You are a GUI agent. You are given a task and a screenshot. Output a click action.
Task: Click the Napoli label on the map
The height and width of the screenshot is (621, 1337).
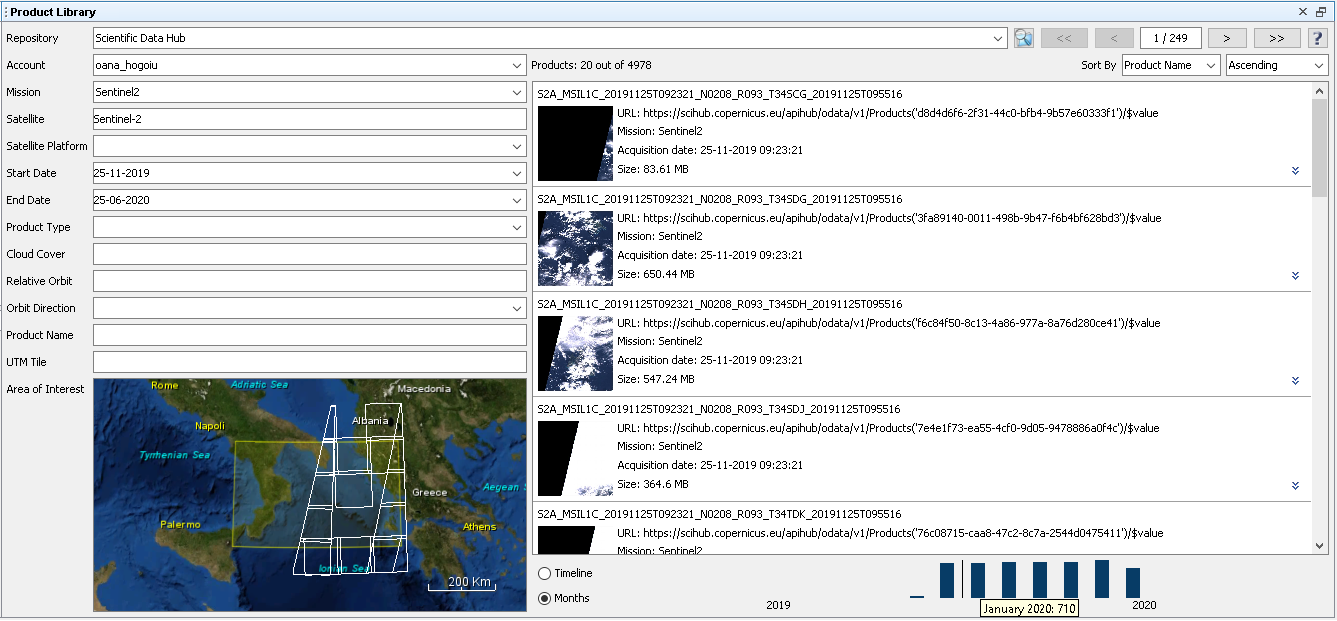tap(210, 426)
